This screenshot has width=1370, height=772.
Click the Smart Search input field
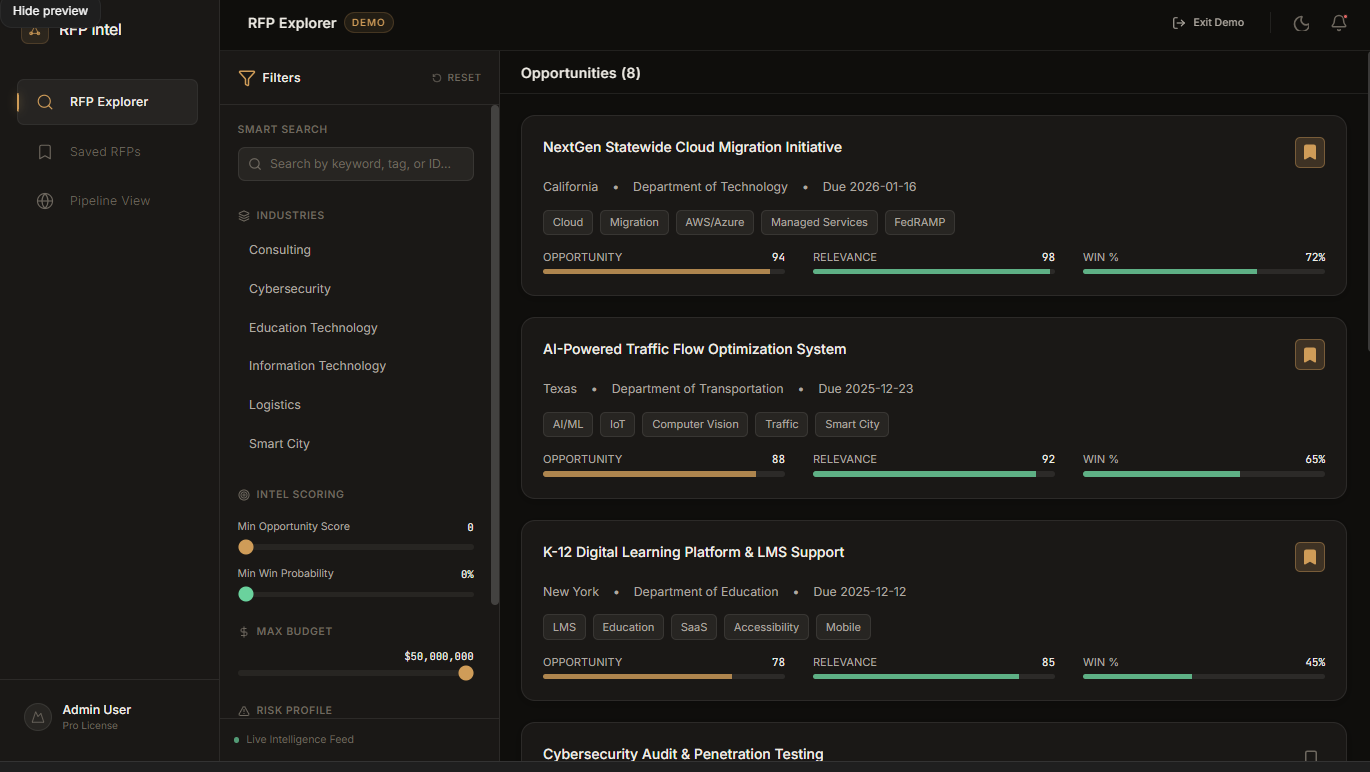click(x=355, y=163)
